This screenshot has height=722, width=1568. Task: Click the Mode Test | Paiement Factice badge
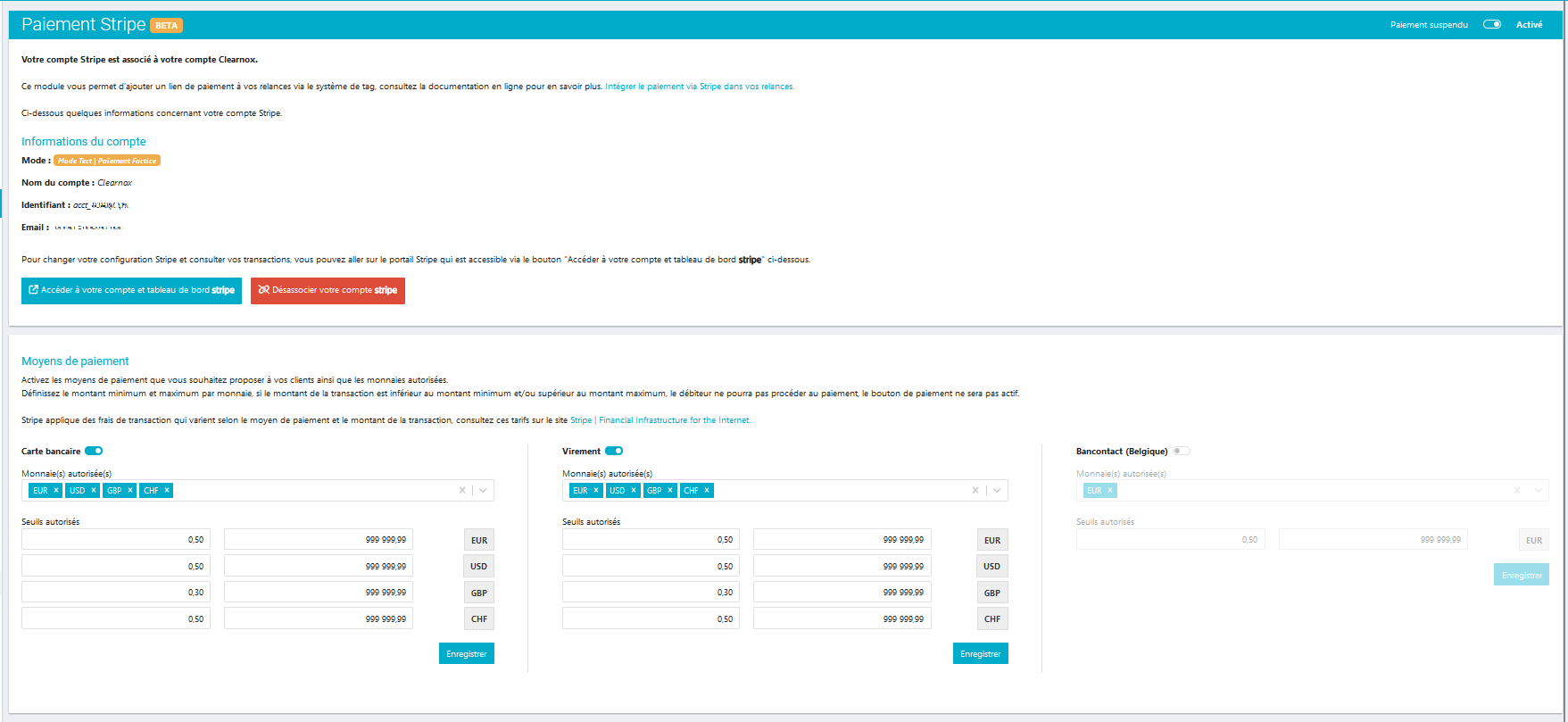click(107, 161)
